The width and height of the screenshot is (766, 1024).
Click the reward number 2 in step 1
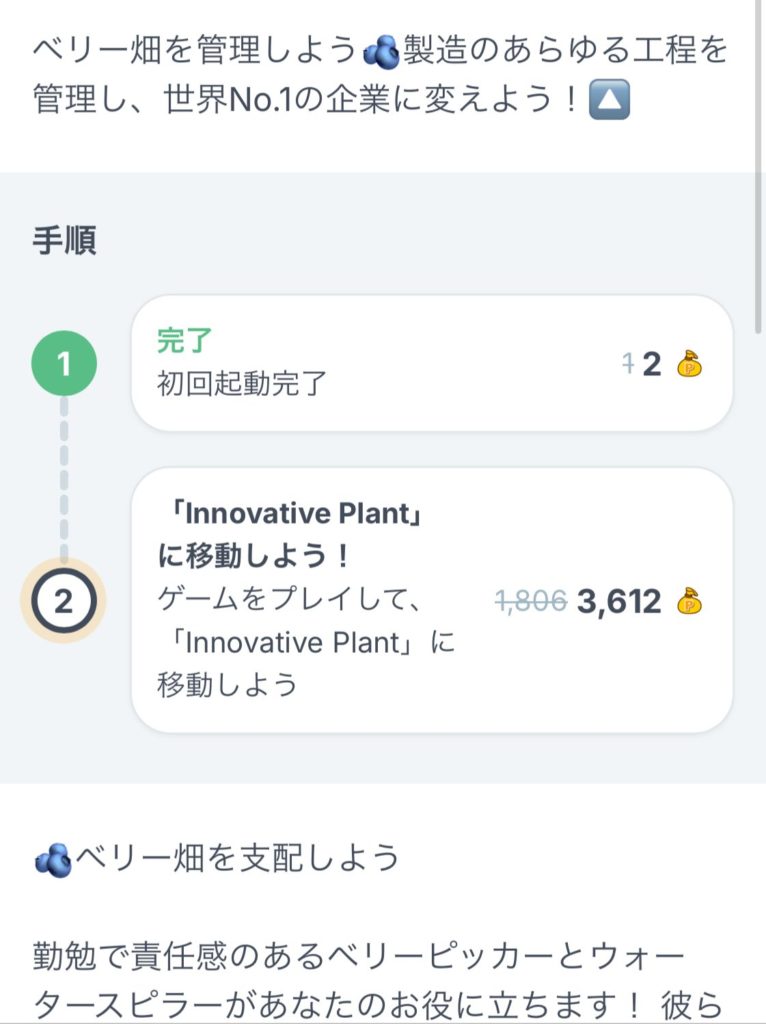652,365
